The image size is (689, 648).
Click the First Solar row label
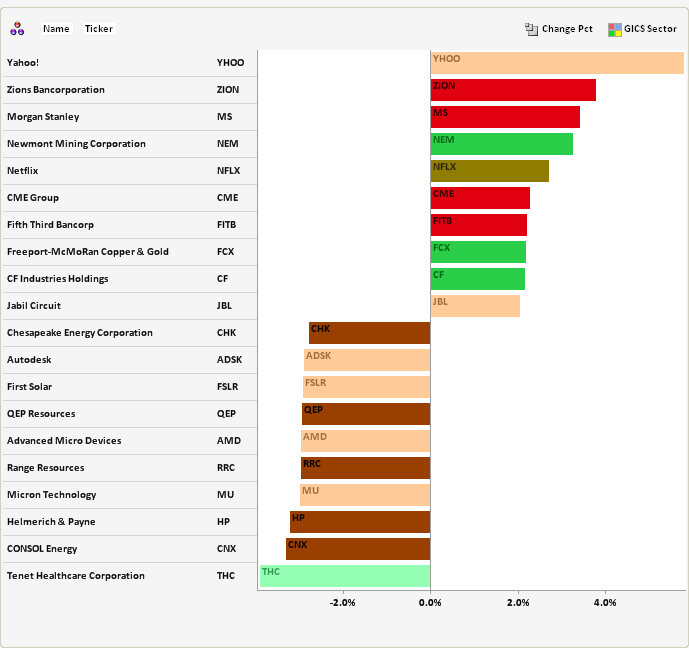pos(29,387)
